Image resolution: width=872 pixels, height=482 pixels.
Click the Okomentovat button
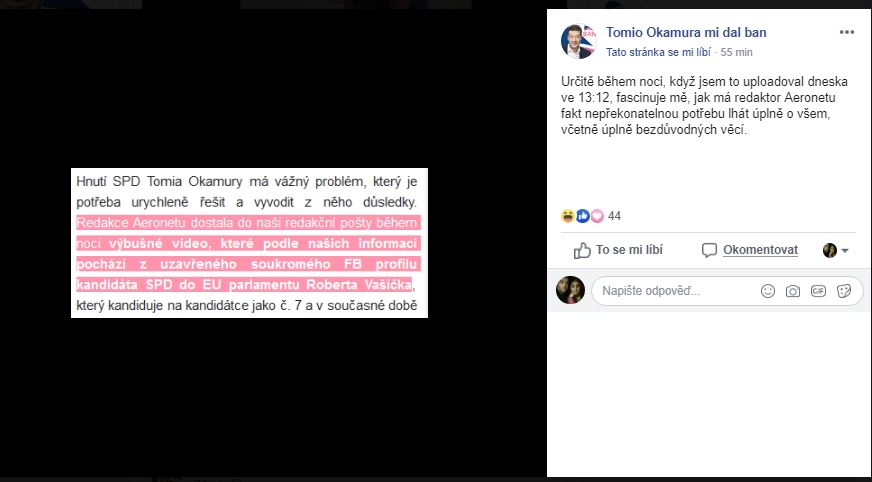[750, 250]
